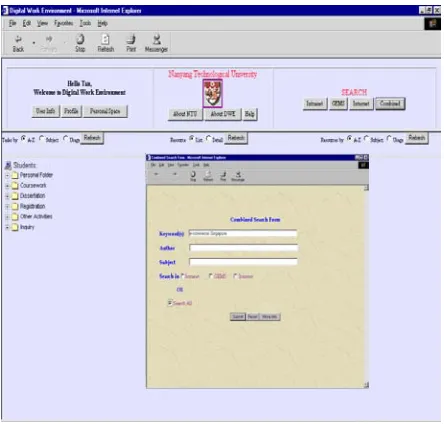
Task: Click the Nanyang Technological University crest image
Action: tap(212, 93)
